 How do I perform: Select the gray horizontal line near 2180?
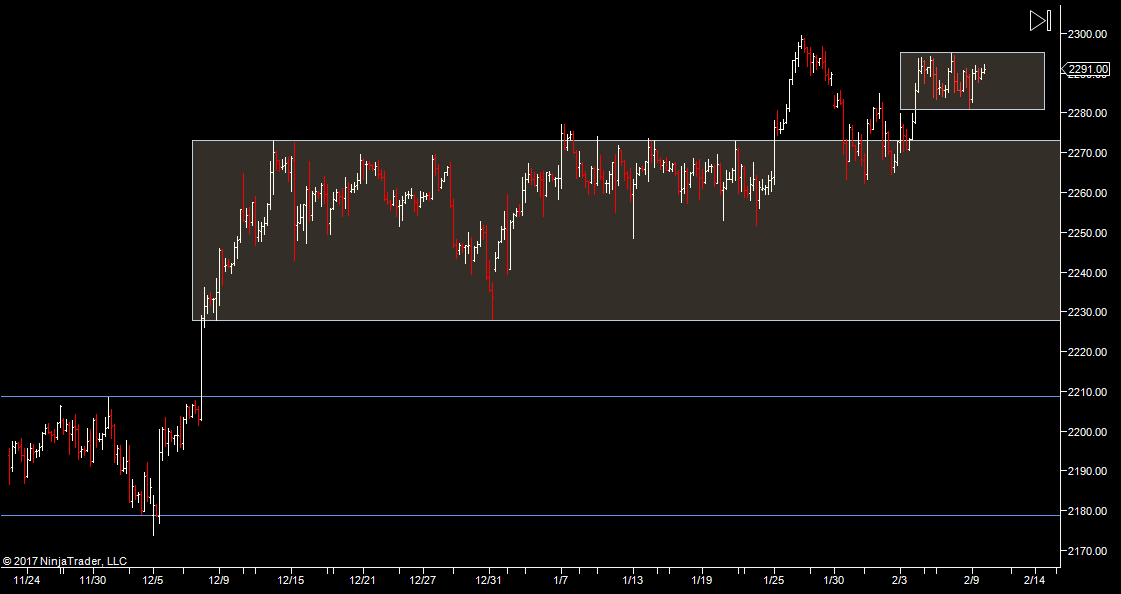coord(500,515)
